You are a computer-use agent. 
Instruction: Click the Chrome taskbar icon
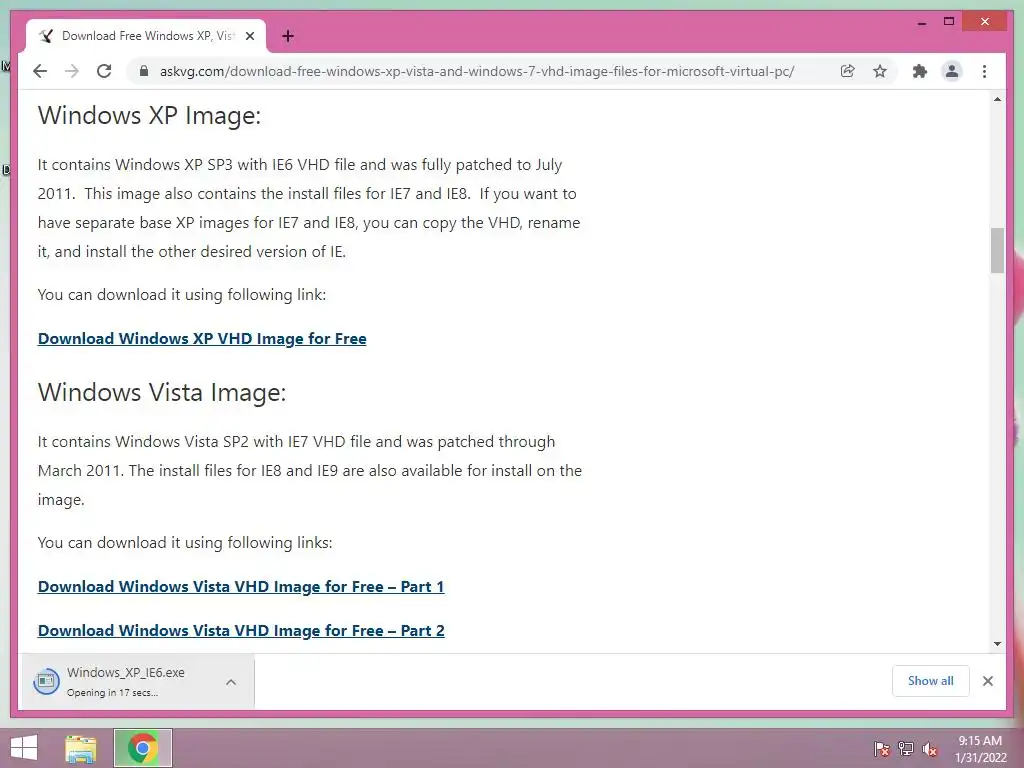(142, 748)
